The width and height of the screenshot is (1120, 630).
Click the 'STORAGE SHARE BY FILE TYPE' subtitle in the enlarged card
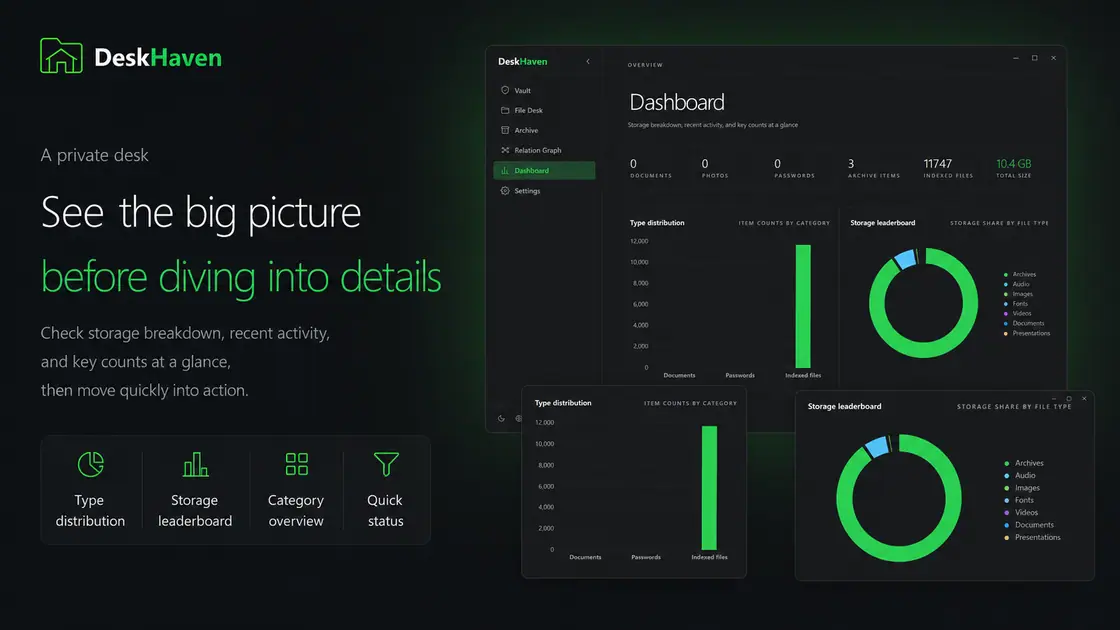click(1014, 406)
